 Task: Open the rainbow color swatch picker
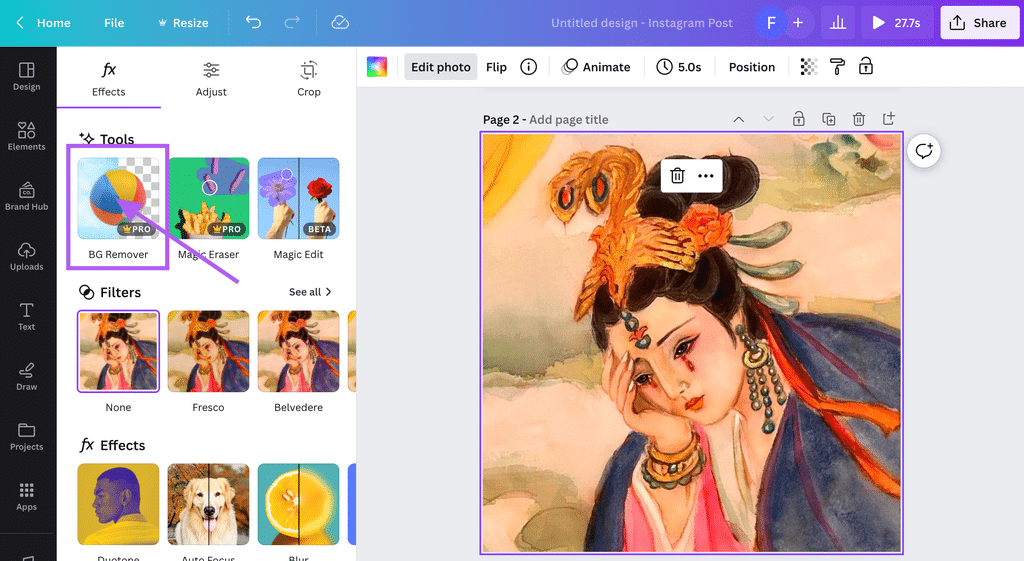point(377,67)
